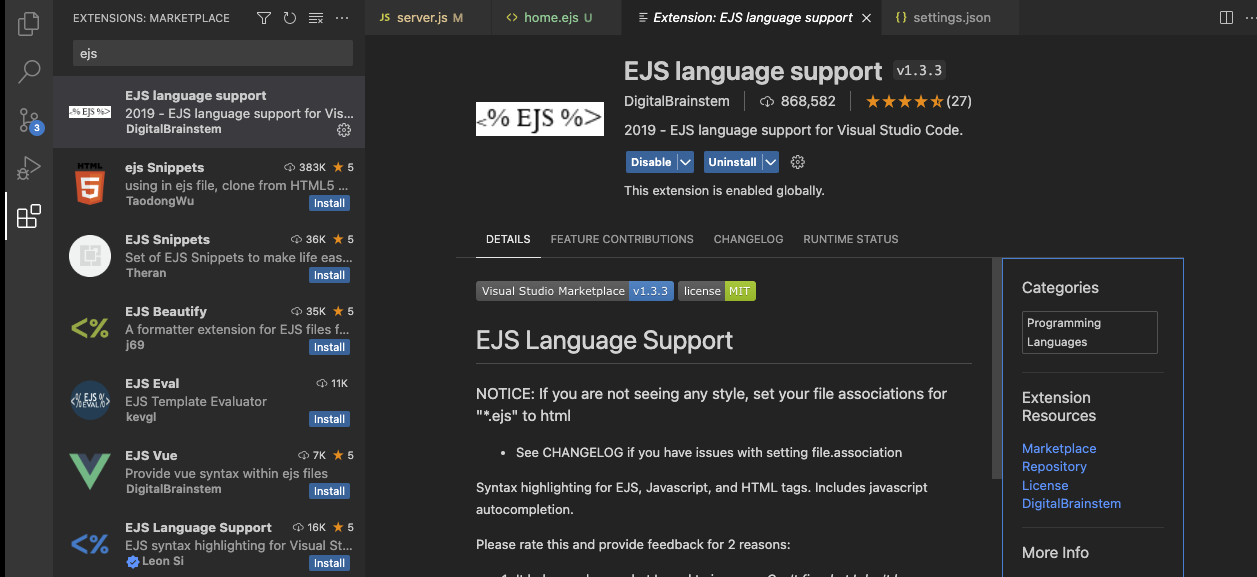
Task: Close the Extension: EJS language support tab
Action: click(866, 18)
